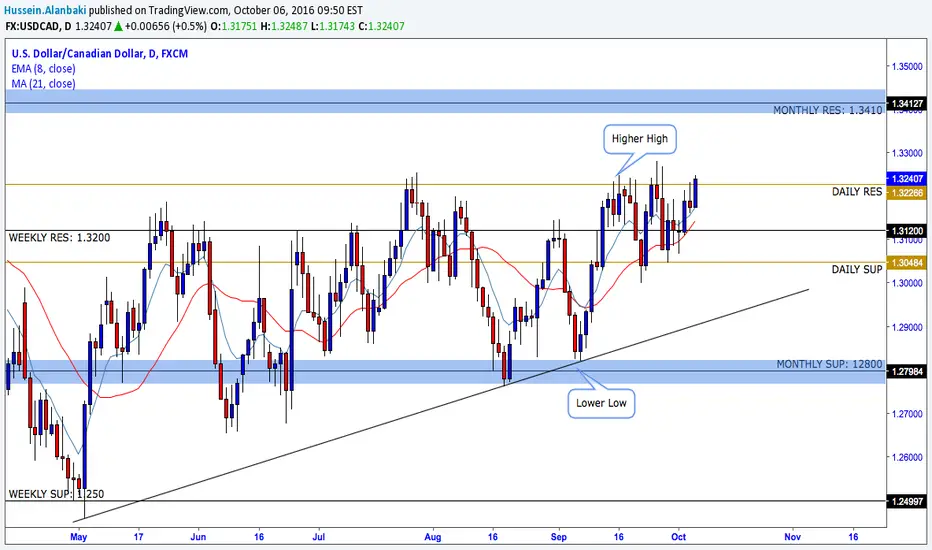Click the Lower Low callout box
Screen dimensions: 932x550
[601, 403]
